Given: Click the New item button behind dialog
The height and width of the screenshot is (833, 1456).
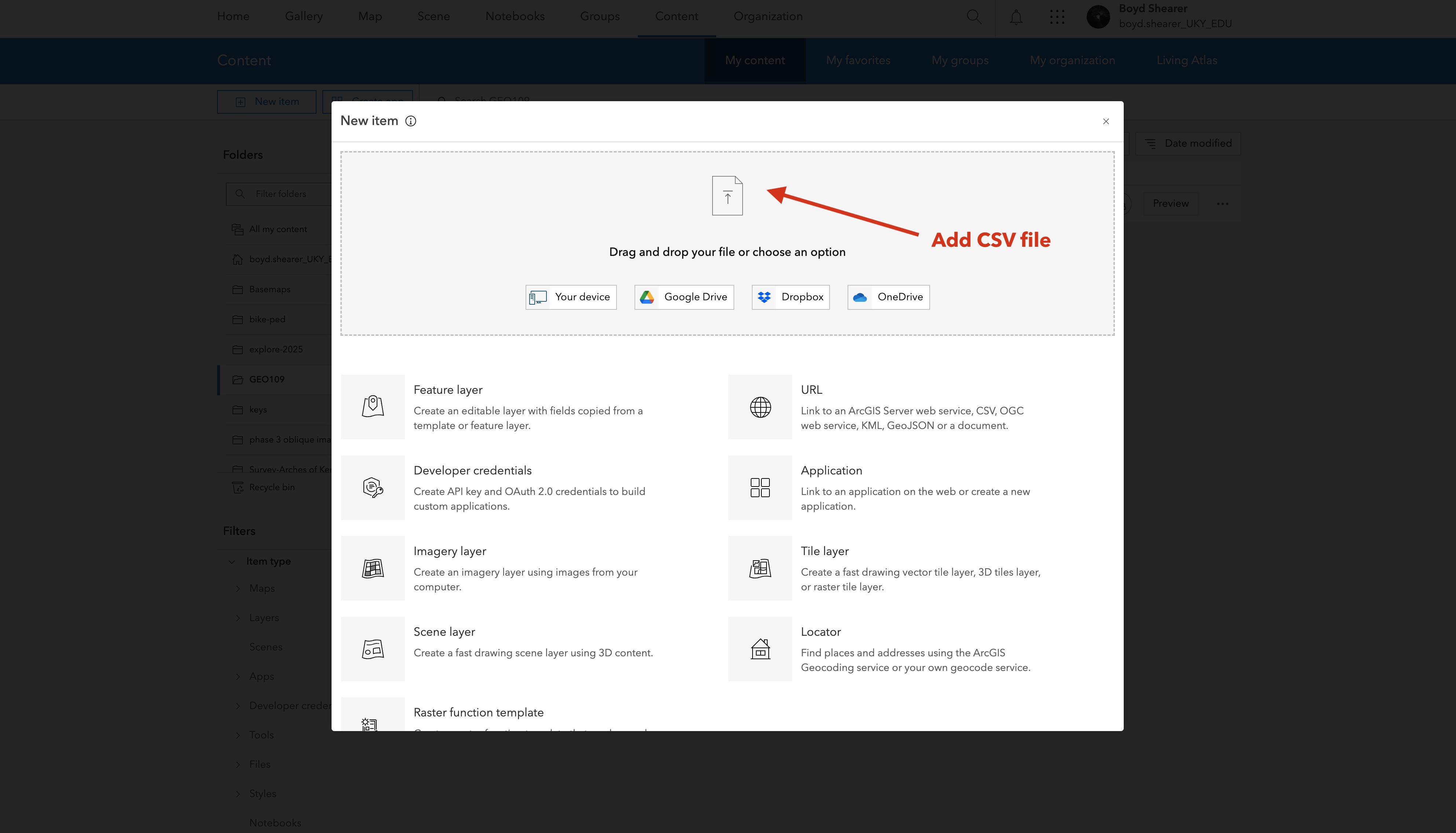Looking at the screenshot, I should point(267,102).
